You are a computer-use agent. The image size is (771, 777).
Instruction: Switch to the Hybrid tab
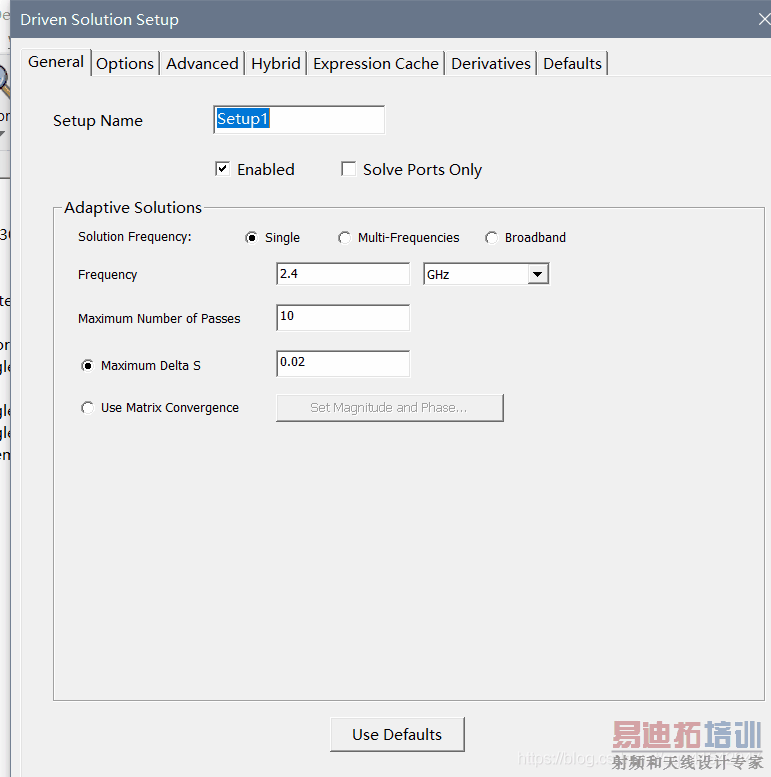275,64
